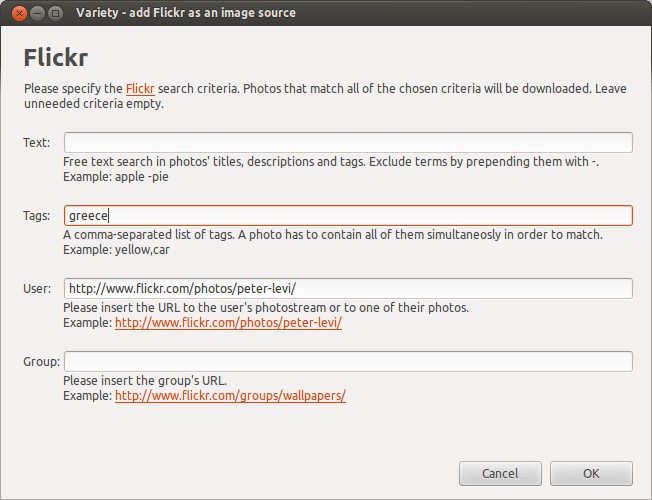Image resolution: width=652 pixels, height=500 pixels.
Task: Click the "User:" field label
Action: coord(37,289)
